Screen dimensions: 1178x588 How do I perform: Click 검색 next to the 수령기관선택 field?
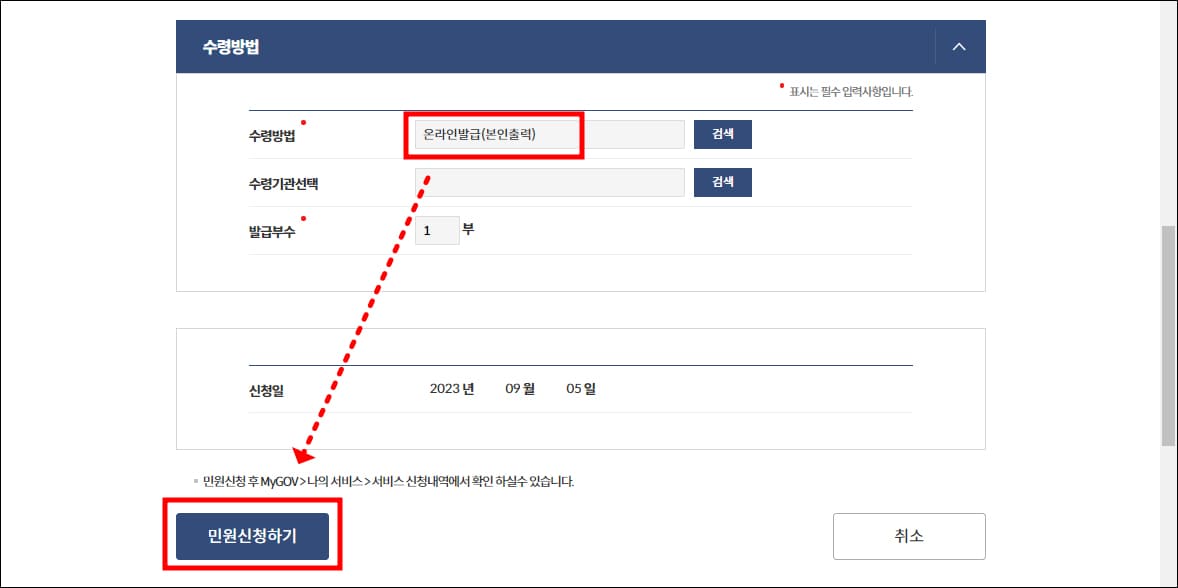[x=722, y=182]
